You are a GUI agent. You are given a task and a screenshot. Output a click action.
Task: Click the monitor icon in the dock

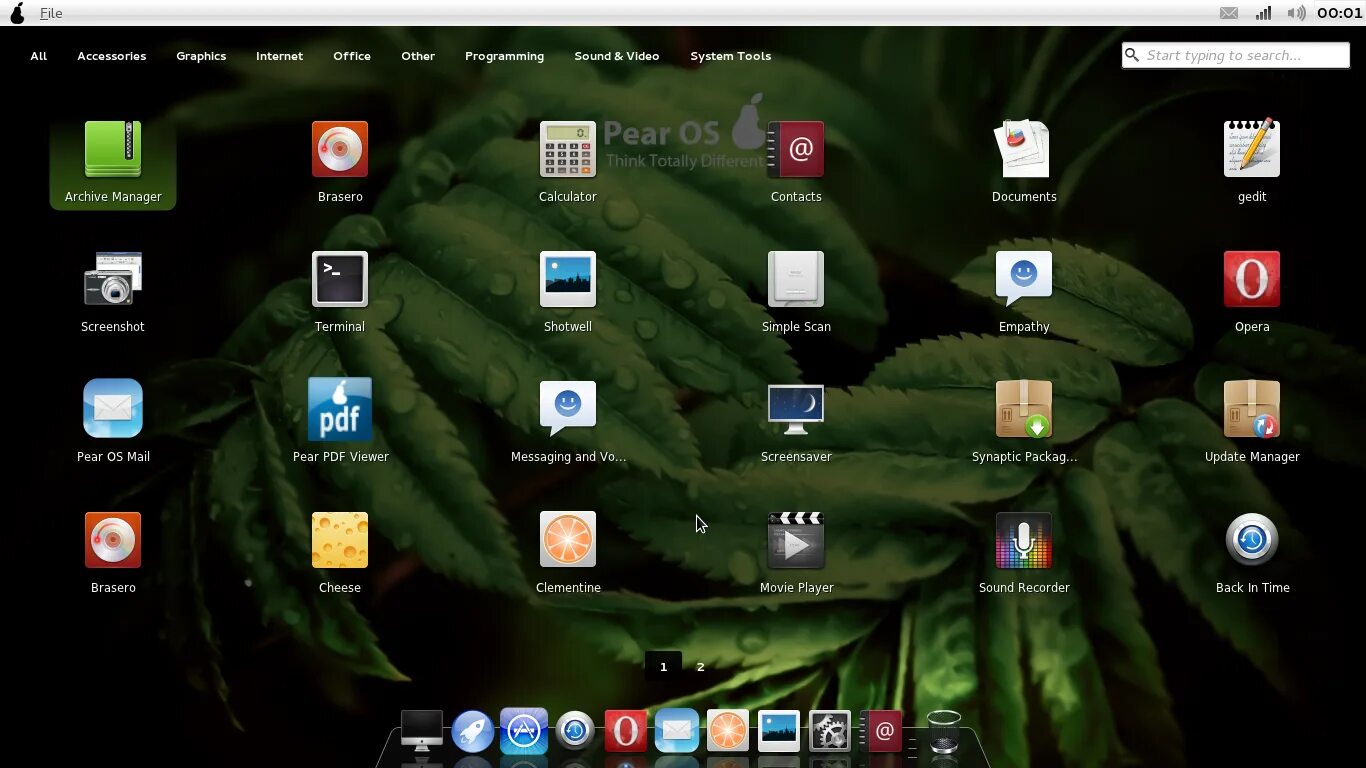[x=421, y=730]
